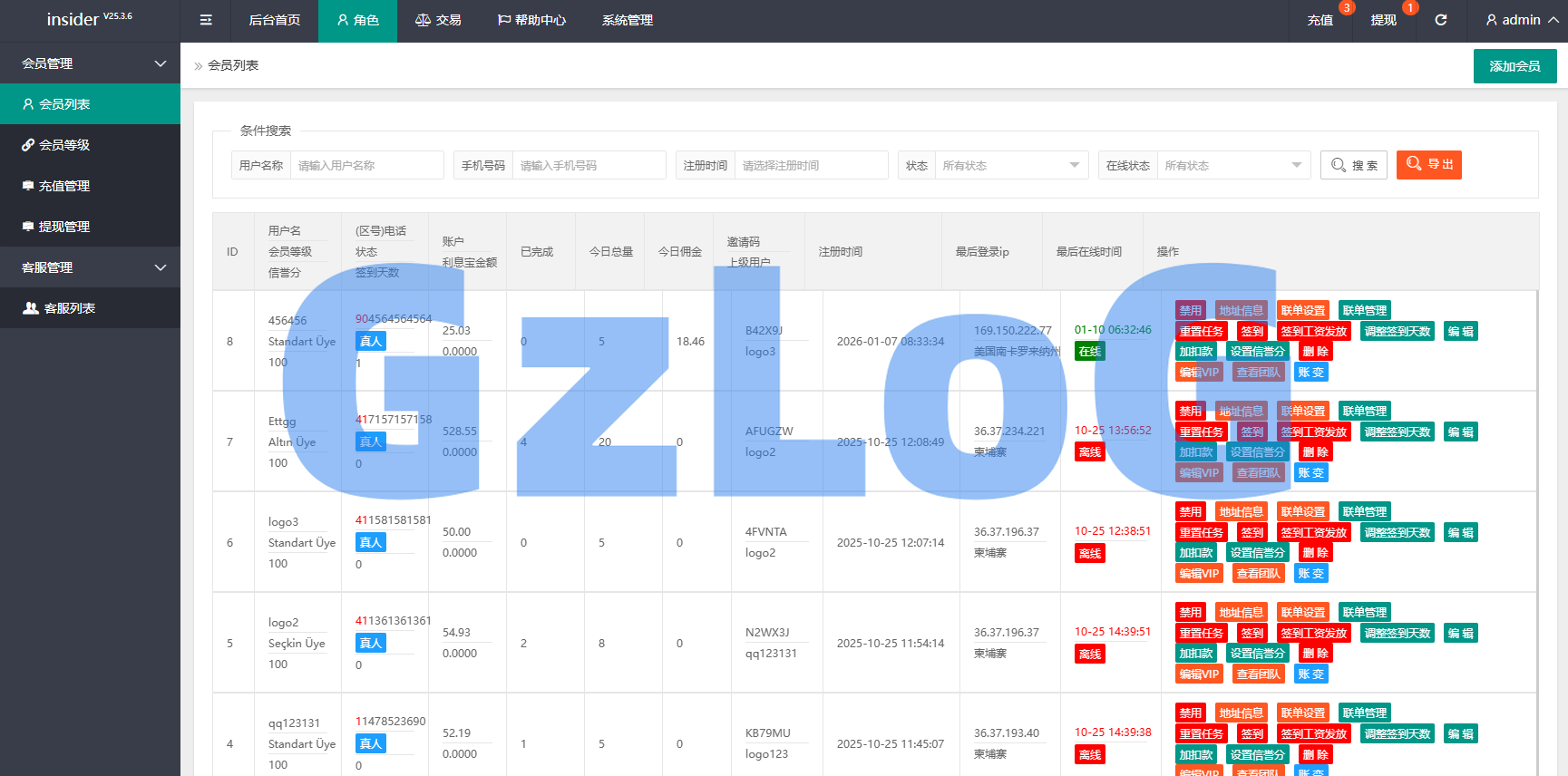
Task: Click the 搜索 magnifier button
Action: click(x=1353, y=165)
